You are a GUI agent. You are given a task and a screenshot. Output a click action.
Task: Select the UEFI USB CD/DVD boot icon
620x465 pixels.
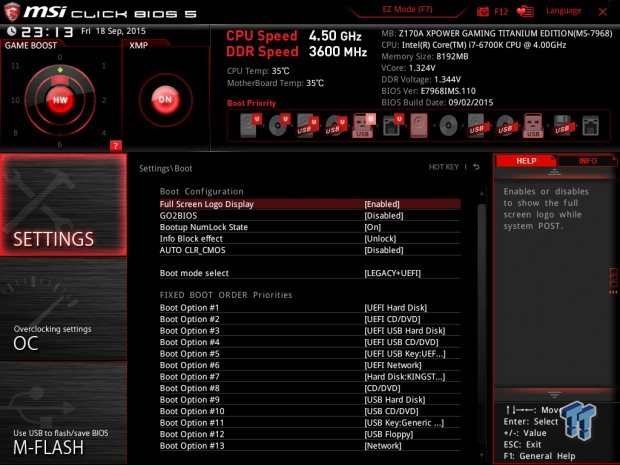tap(336, 126)
